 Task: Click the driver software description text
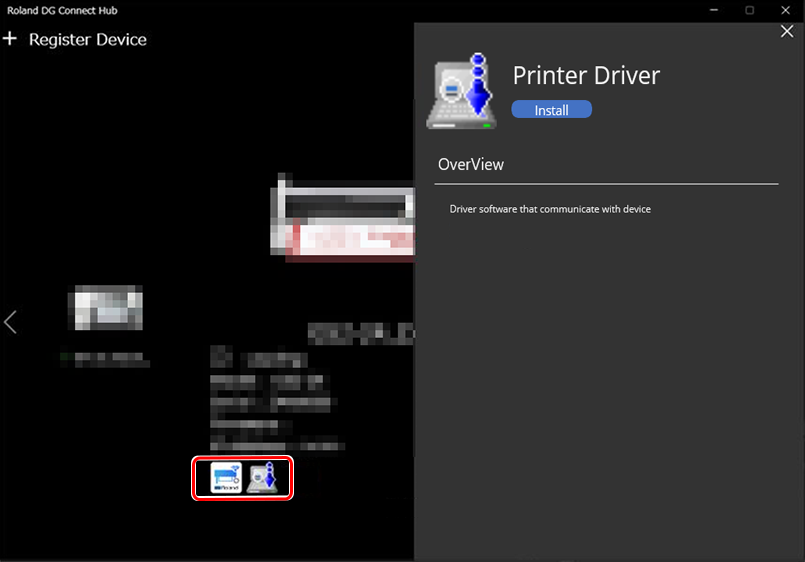pos(551,209)
